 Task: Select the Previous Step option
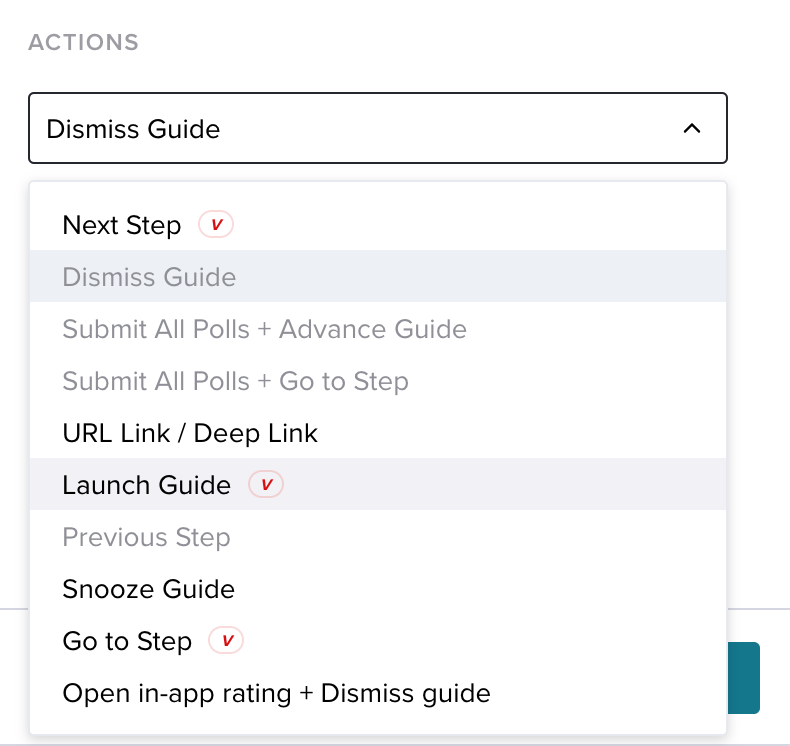[378, 536]
